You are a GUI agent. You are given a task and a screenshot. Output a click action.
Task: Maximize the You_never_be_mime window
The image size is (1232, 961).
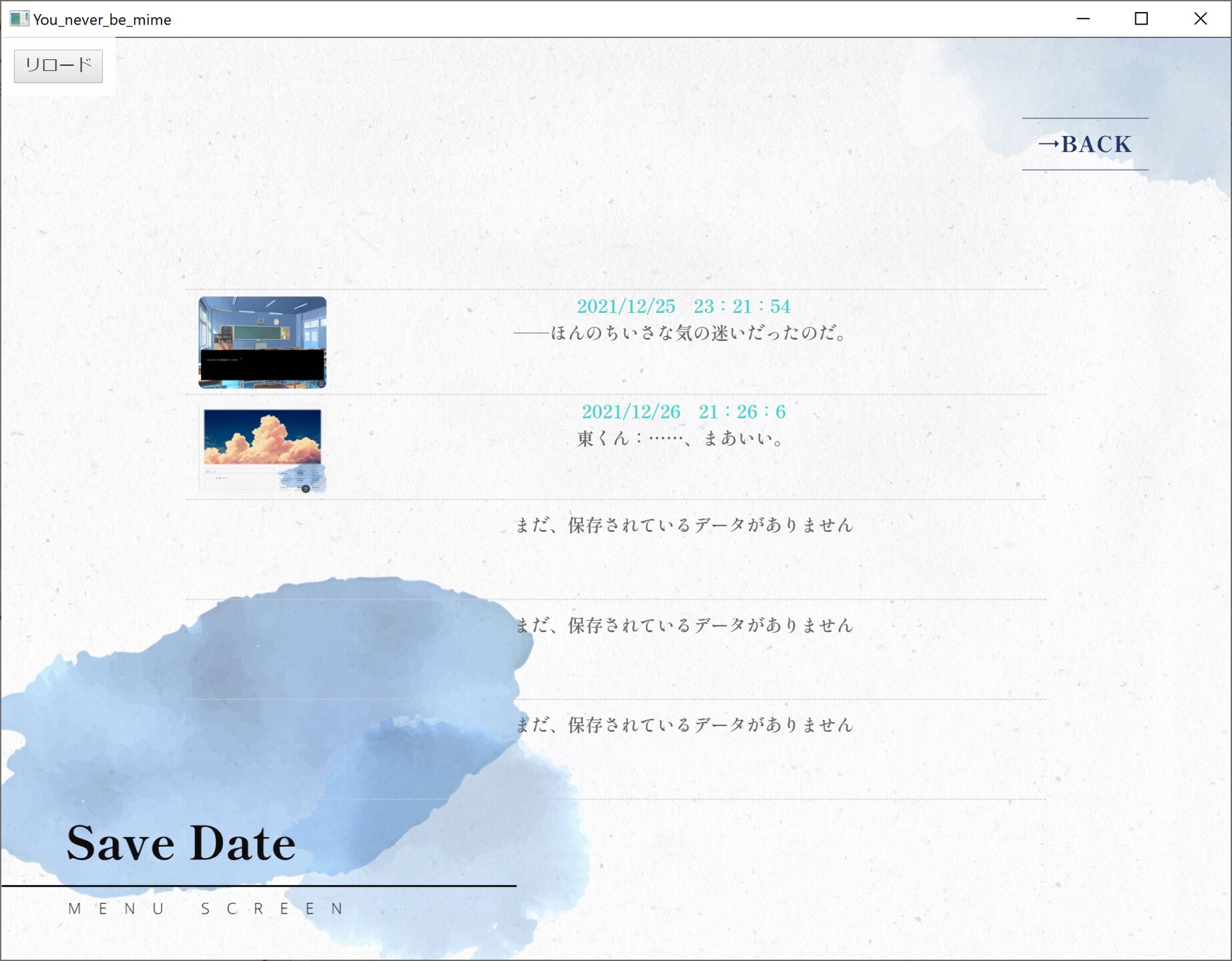1141,19
